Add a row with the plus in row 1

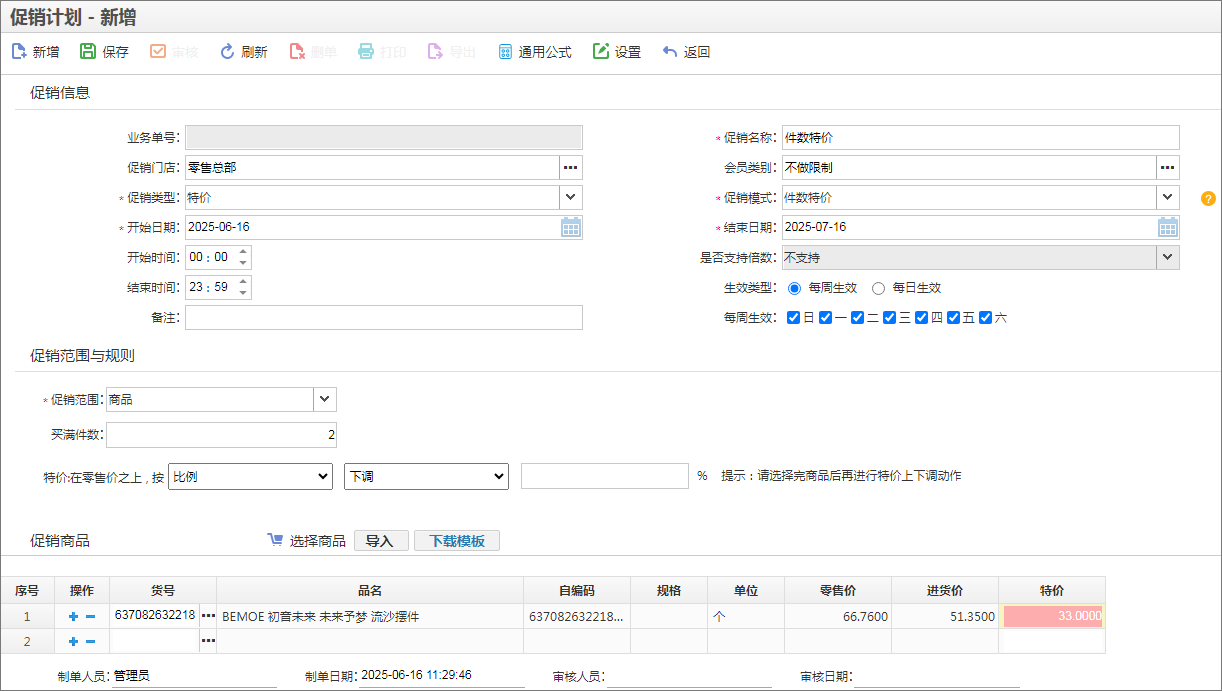(x=73, y=616)
